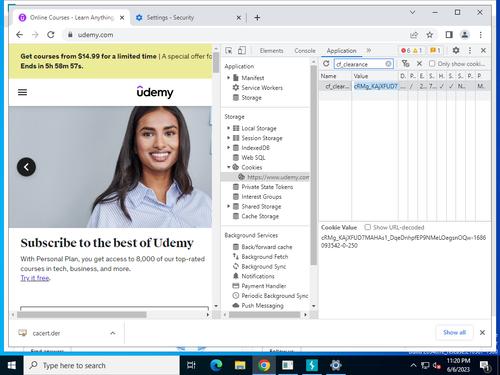Viewport: 500px width, 375px height.
Task: Open Back/forward cache service
Action: click(x=267, y=247)
